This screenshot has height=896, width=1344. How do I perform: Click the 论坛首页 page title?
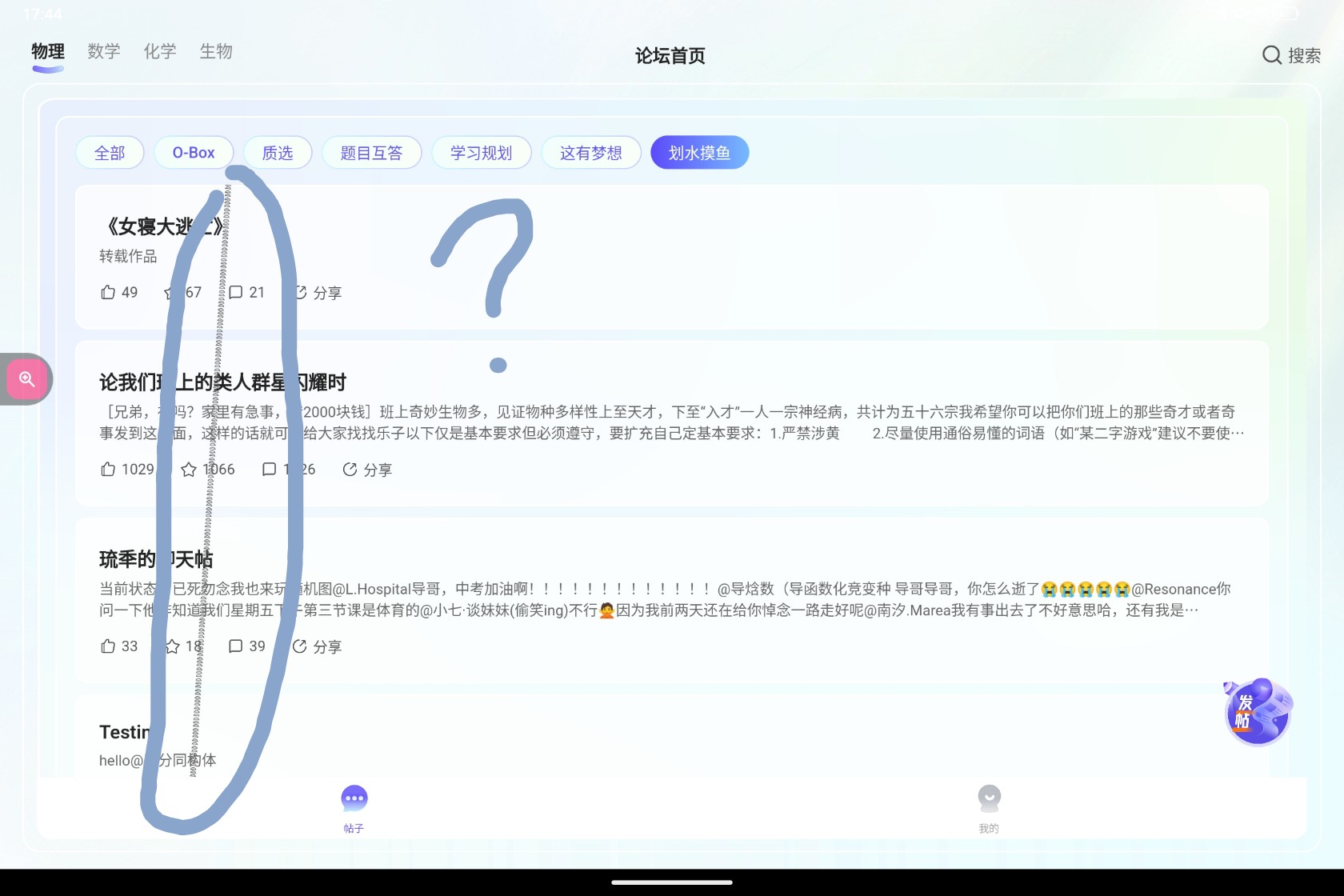pos(670,55)
